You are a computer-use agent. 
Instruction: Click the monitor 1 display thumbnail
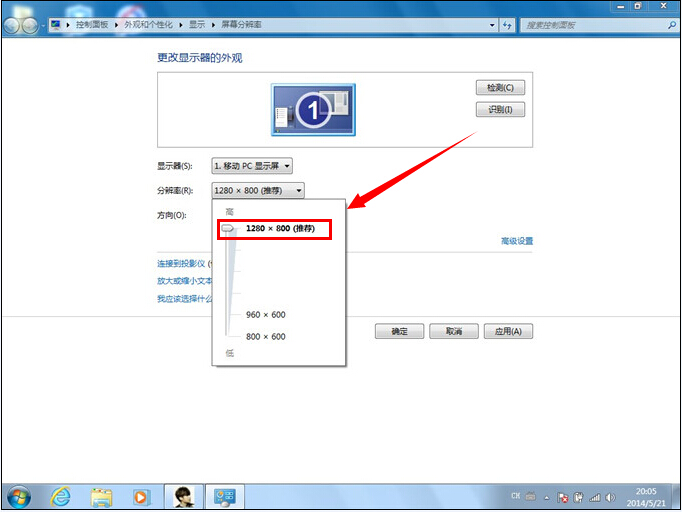[x=313, y=109]
